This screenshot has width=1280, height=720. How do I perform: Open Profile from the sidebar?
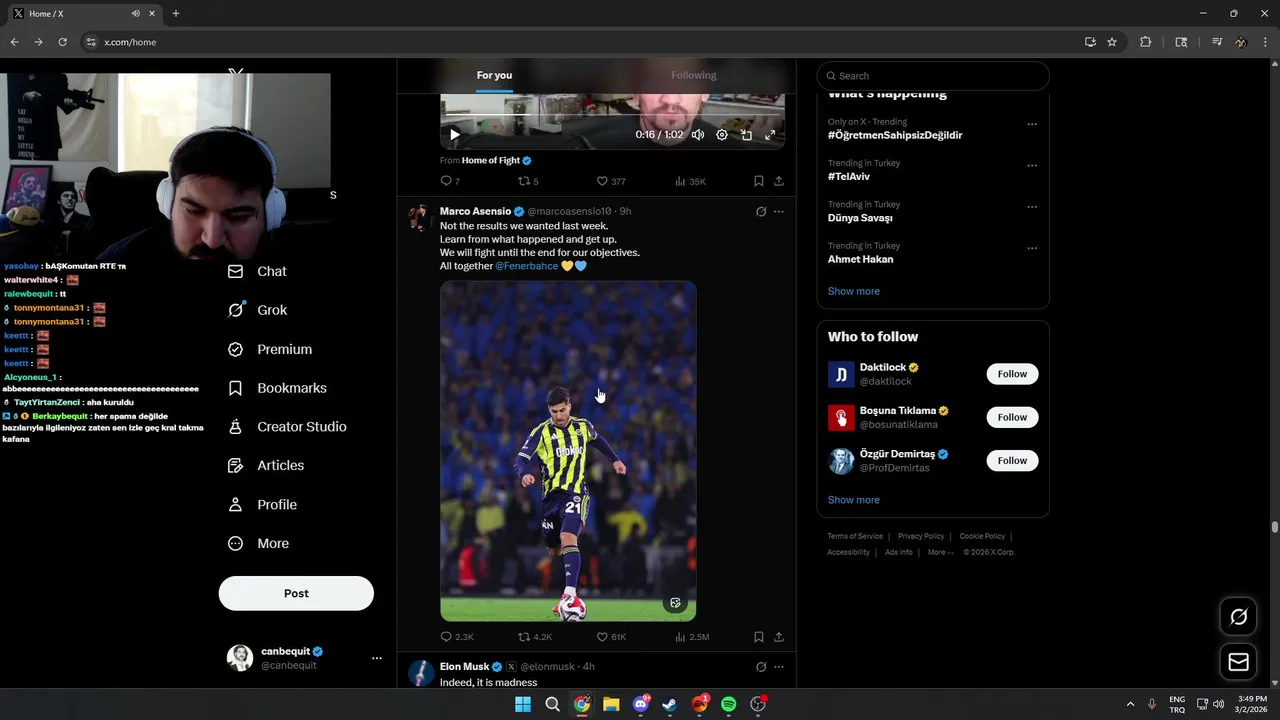tap(262, 505)
